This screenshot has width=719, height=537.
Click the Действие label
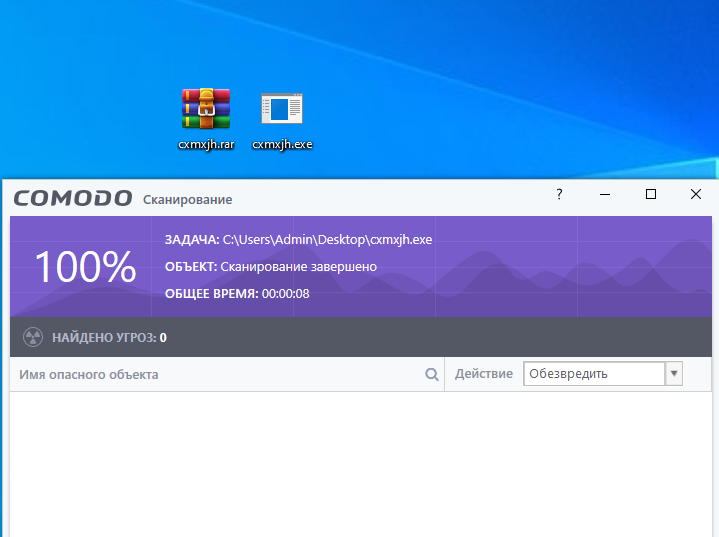tap(484, 374)
